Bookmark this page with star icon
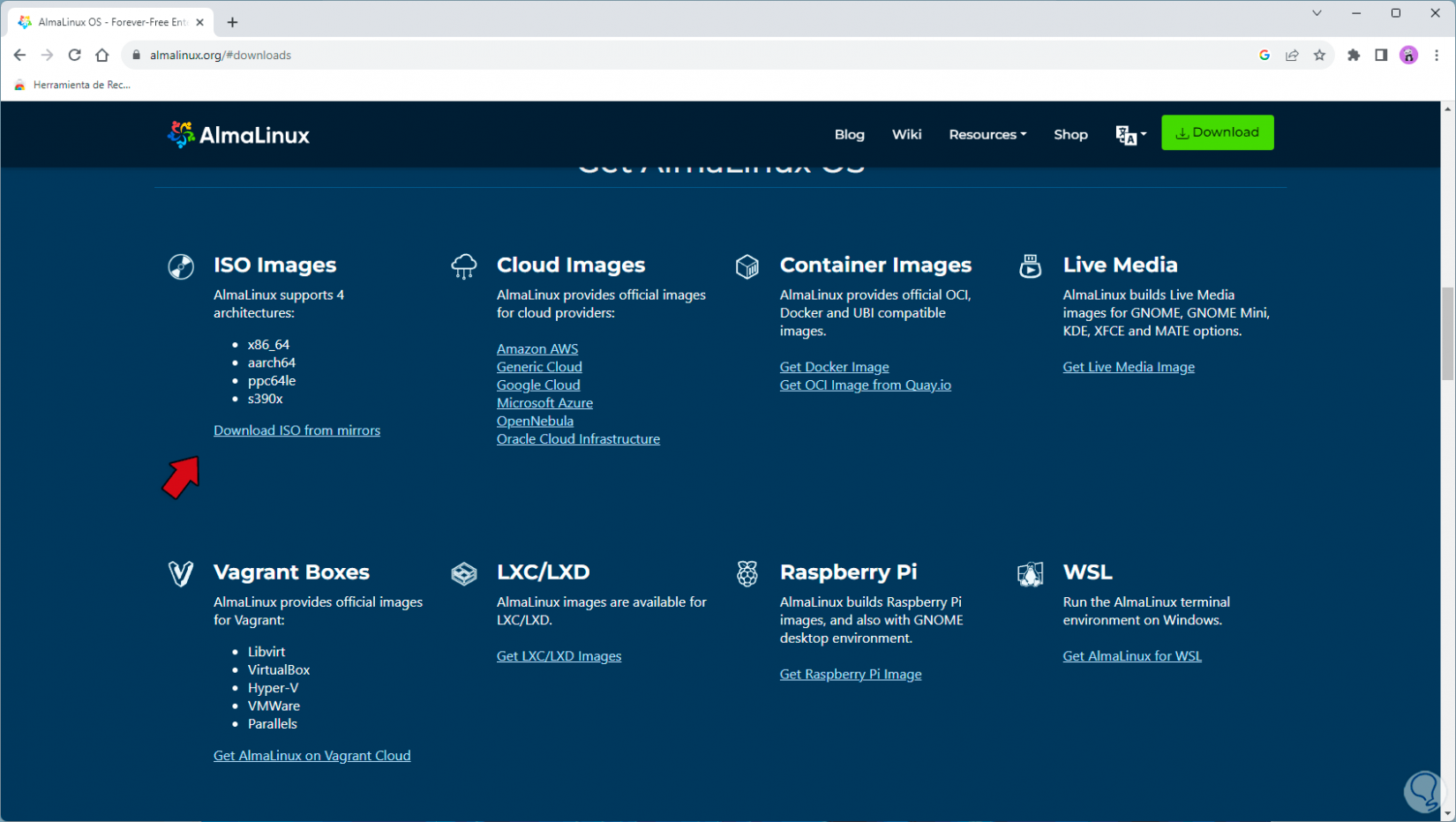1456x822 pixels. click(x=1319, y=55)
